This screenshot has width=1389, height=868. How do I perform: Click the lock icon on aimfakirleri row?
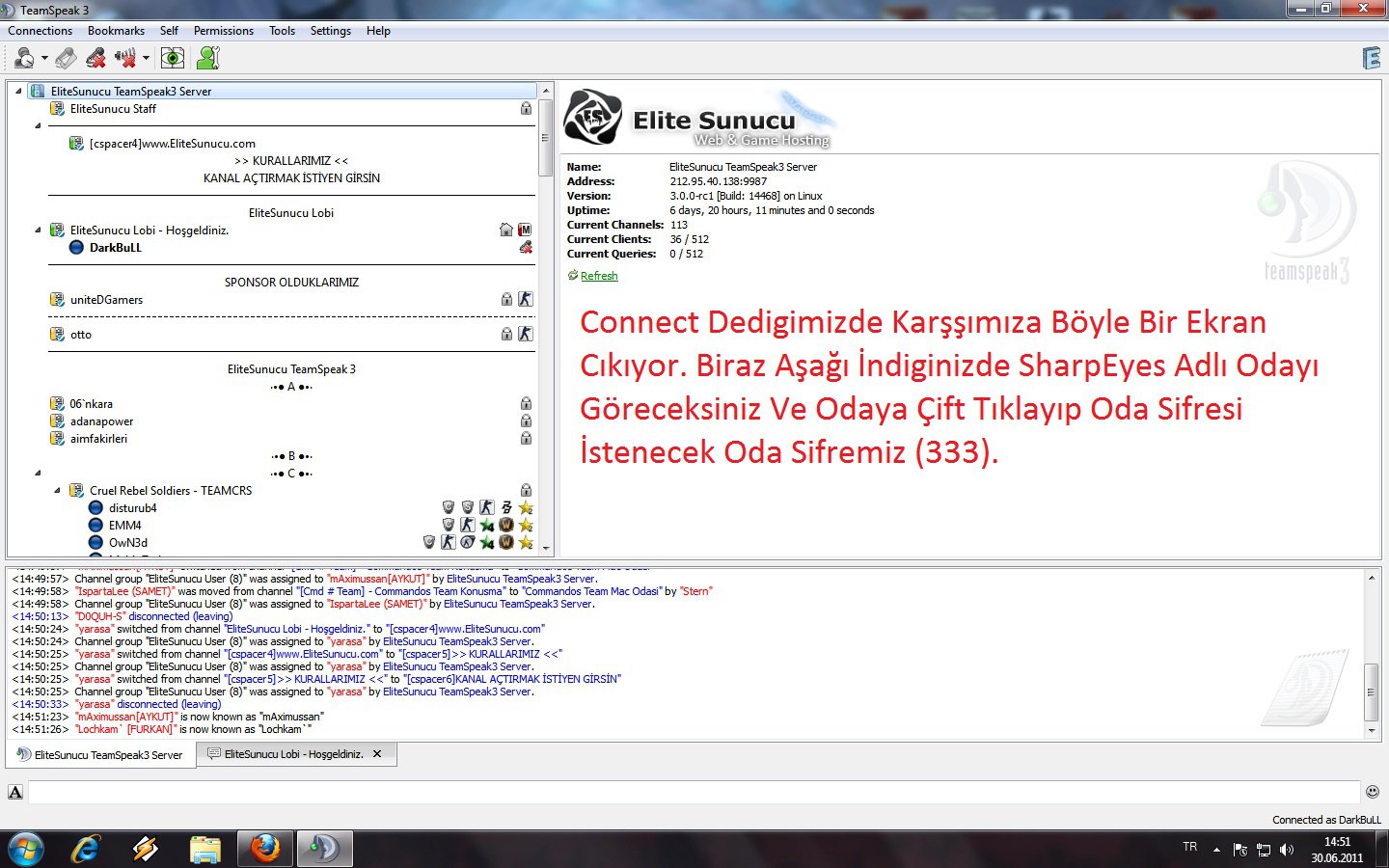pyautogui.click(x=526, y=439)
